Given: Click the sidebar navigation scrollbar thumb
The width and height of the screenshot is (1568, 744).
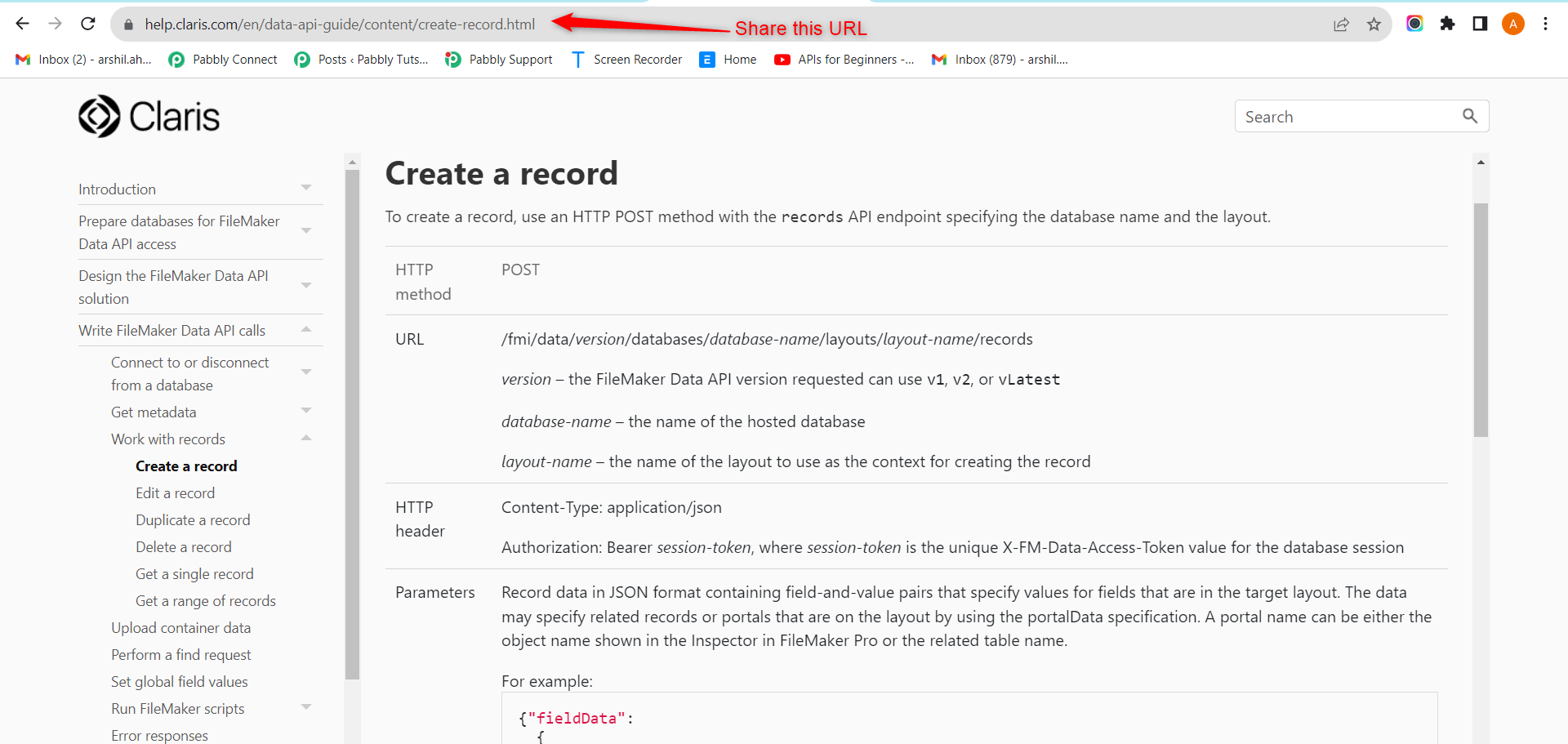Looking at the screenshot, I should click(x=352, y=425).
